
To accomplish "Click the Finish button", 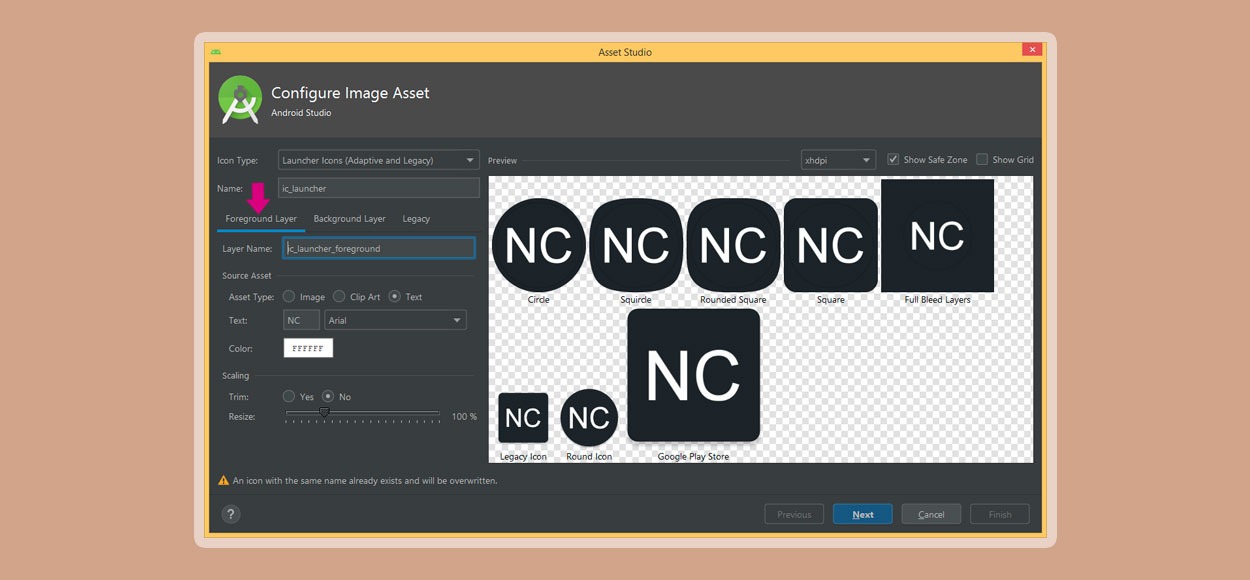I will pyautogui.click(x=1000, y=514).
